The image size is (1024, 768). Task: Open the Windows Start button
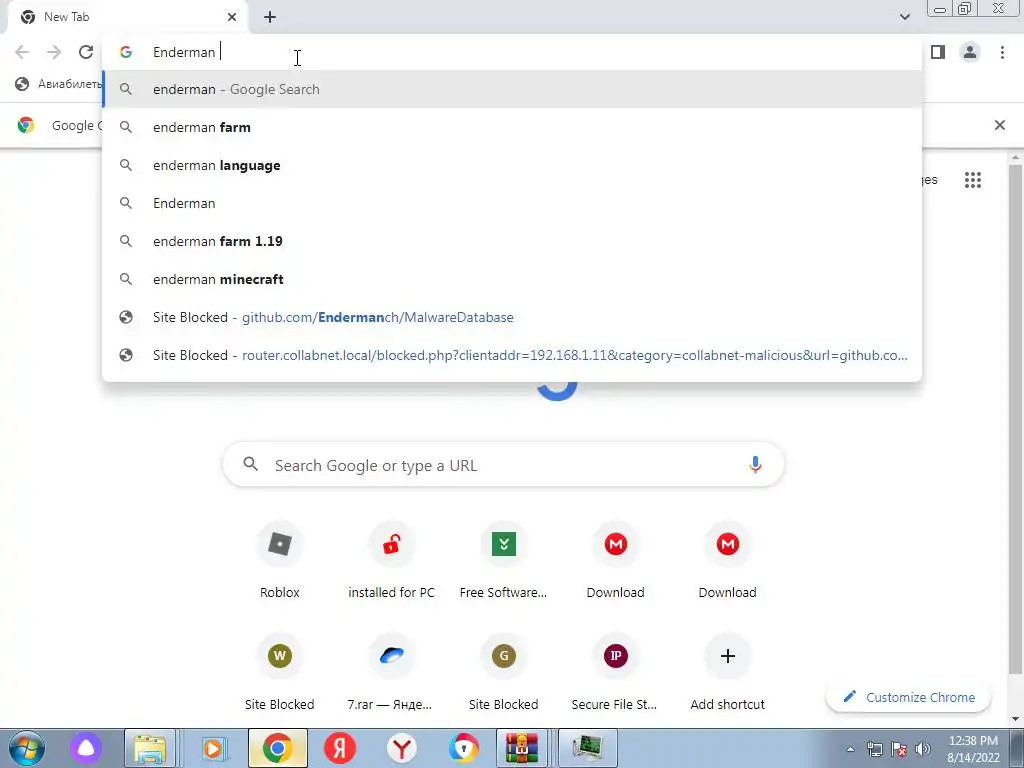27,748
